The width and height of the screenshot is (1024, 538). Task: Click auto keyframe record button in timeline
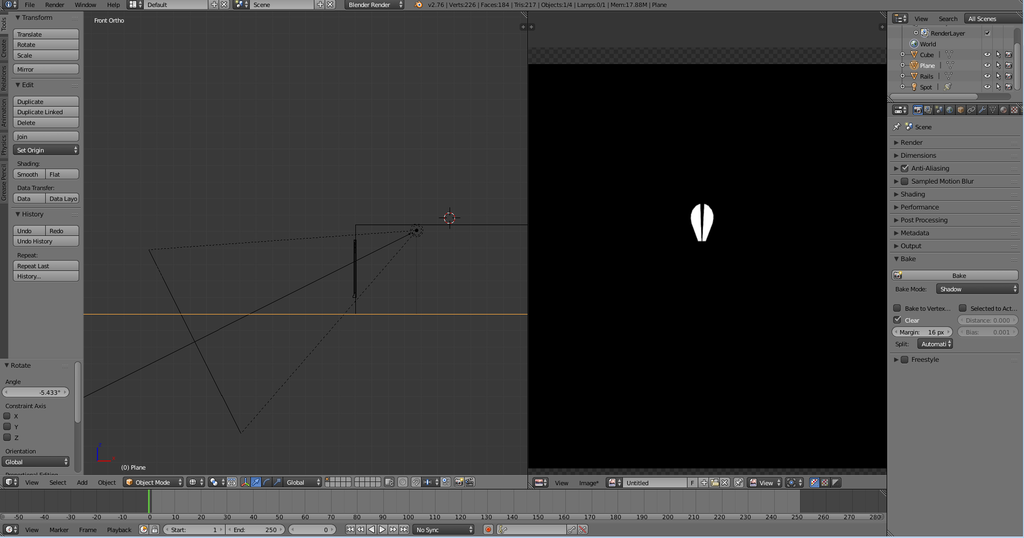coord(488,530)
